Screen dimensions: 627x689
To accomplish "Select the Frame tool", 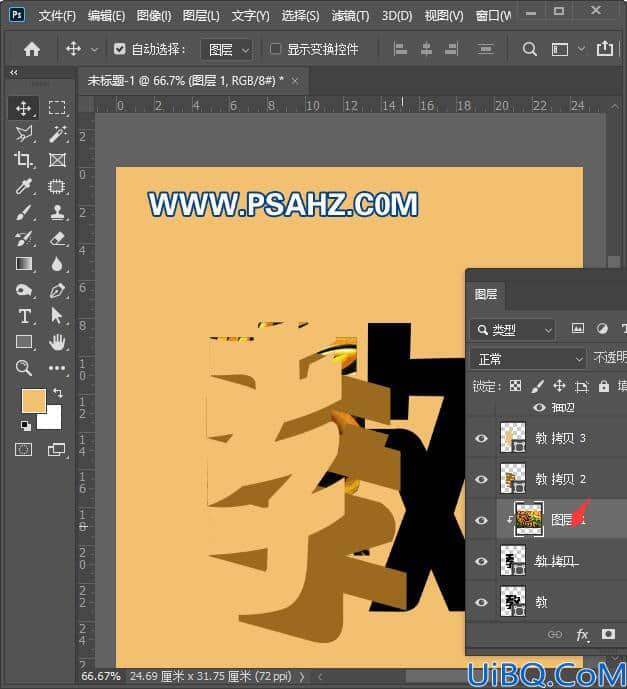I will (x=57, y=160).
